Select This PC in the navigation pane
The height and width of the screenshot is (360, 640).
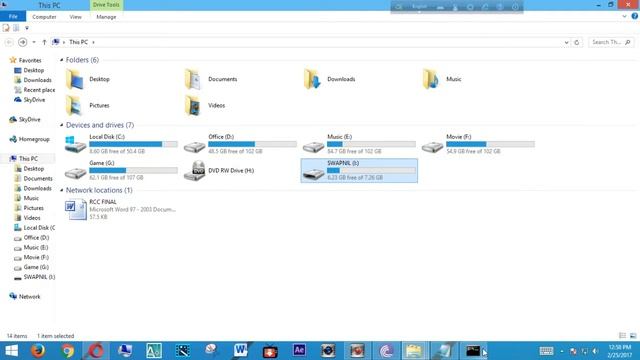[x=28, y=159]
